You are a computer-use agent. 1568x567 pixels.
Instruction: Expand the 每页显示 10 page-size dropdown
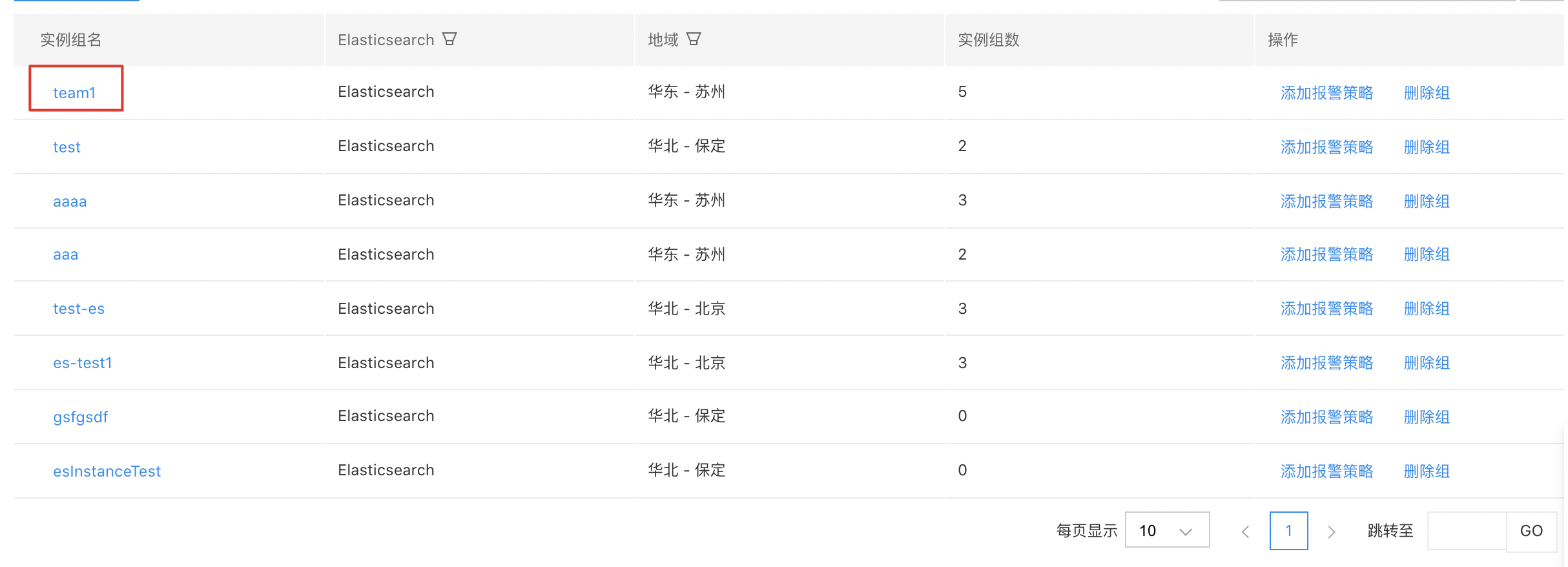coord(1167,530)
